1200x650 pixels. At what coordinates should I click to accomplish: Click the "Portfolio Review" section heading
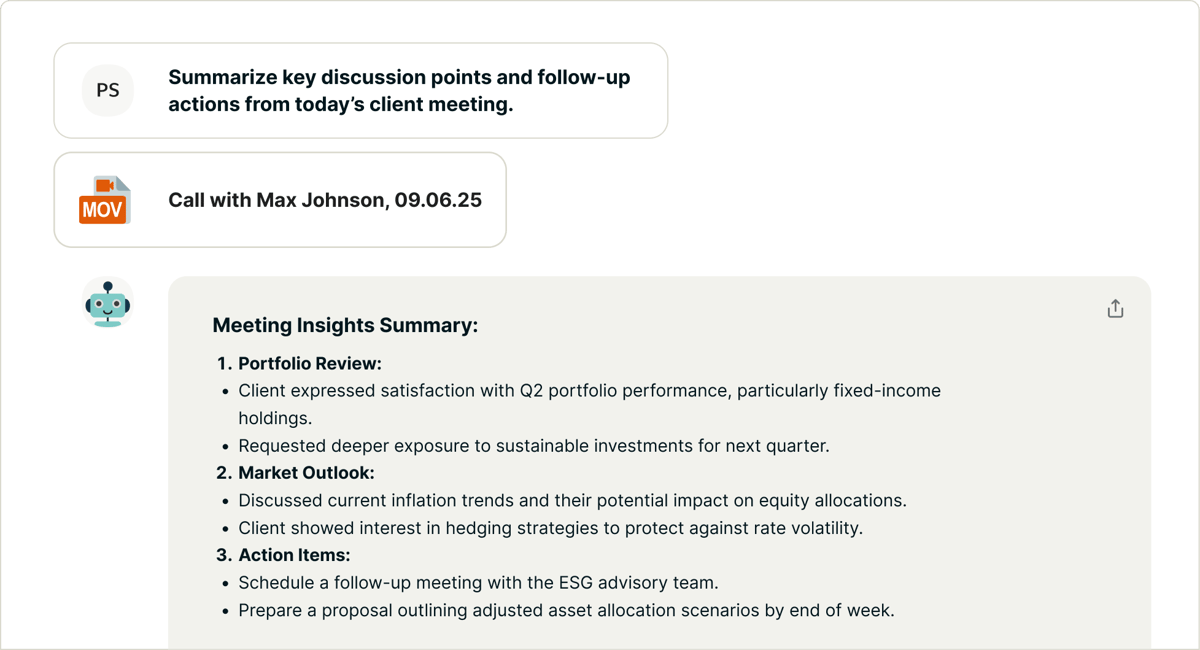309,364
